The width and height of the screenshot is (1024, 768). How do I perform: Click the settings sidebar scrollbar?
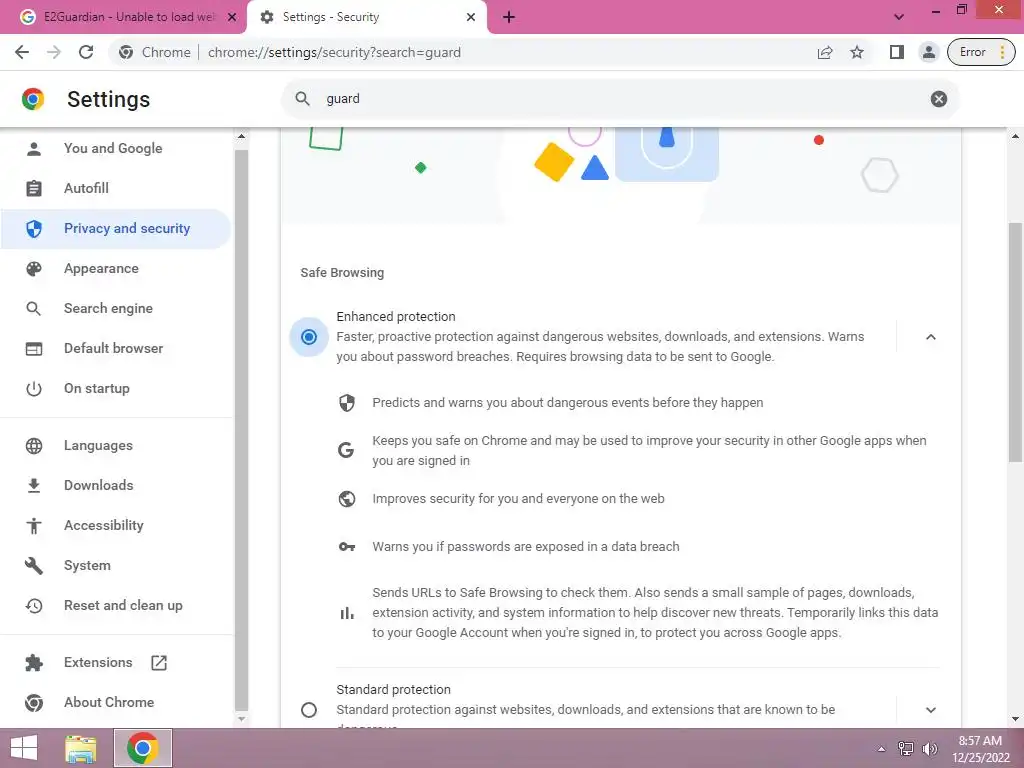click(x=241, y=430)
